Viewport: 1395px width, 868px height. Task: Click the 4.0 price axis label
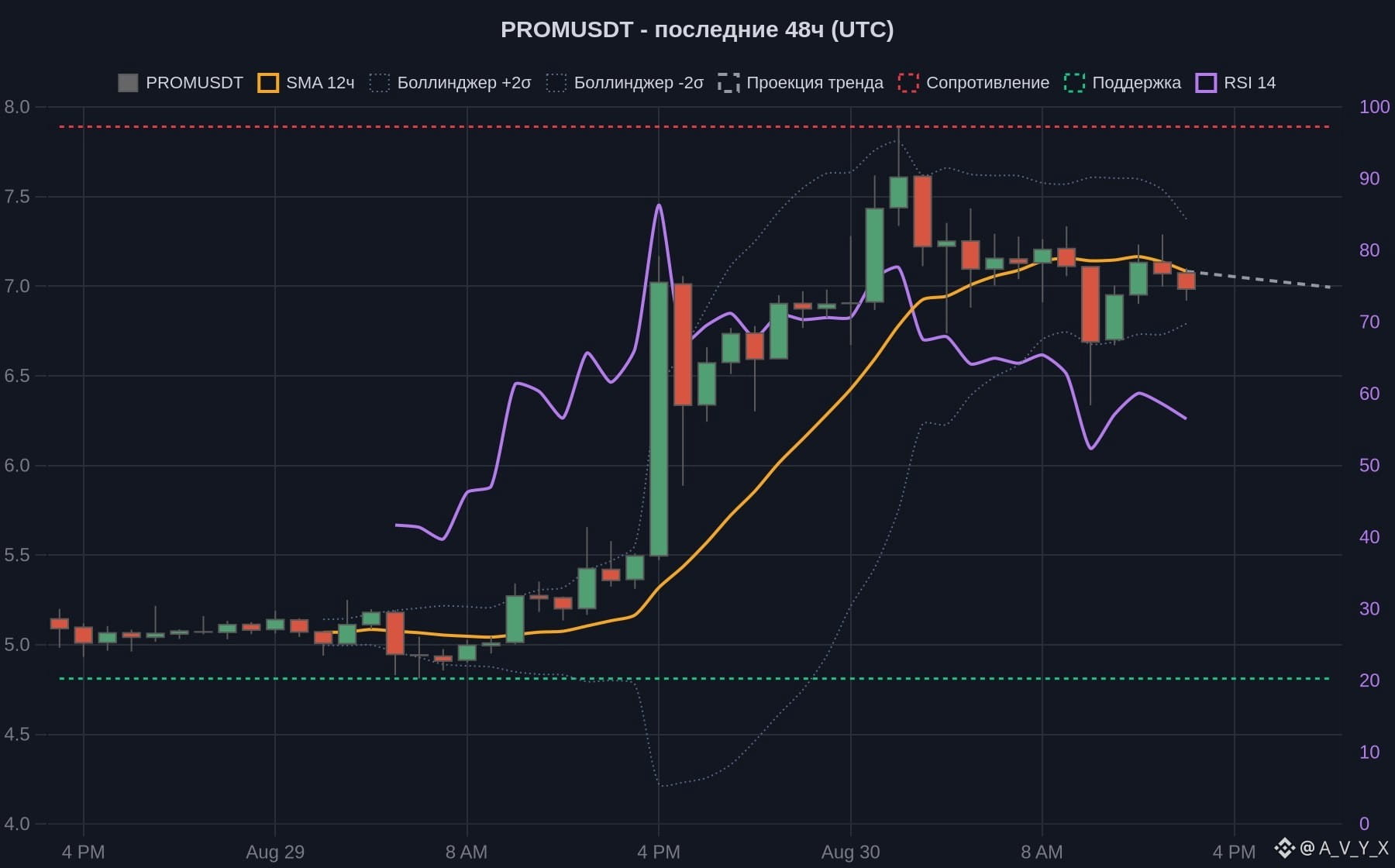[x=17, y=824]
